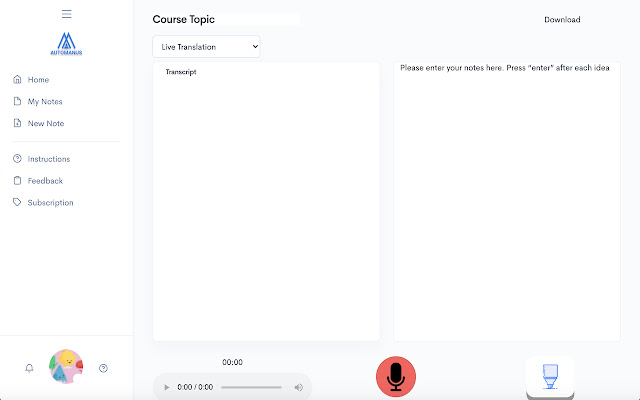Click the blue highlighter marker button
This screenshot has height=400, width=640.
[x=550, y=377]
